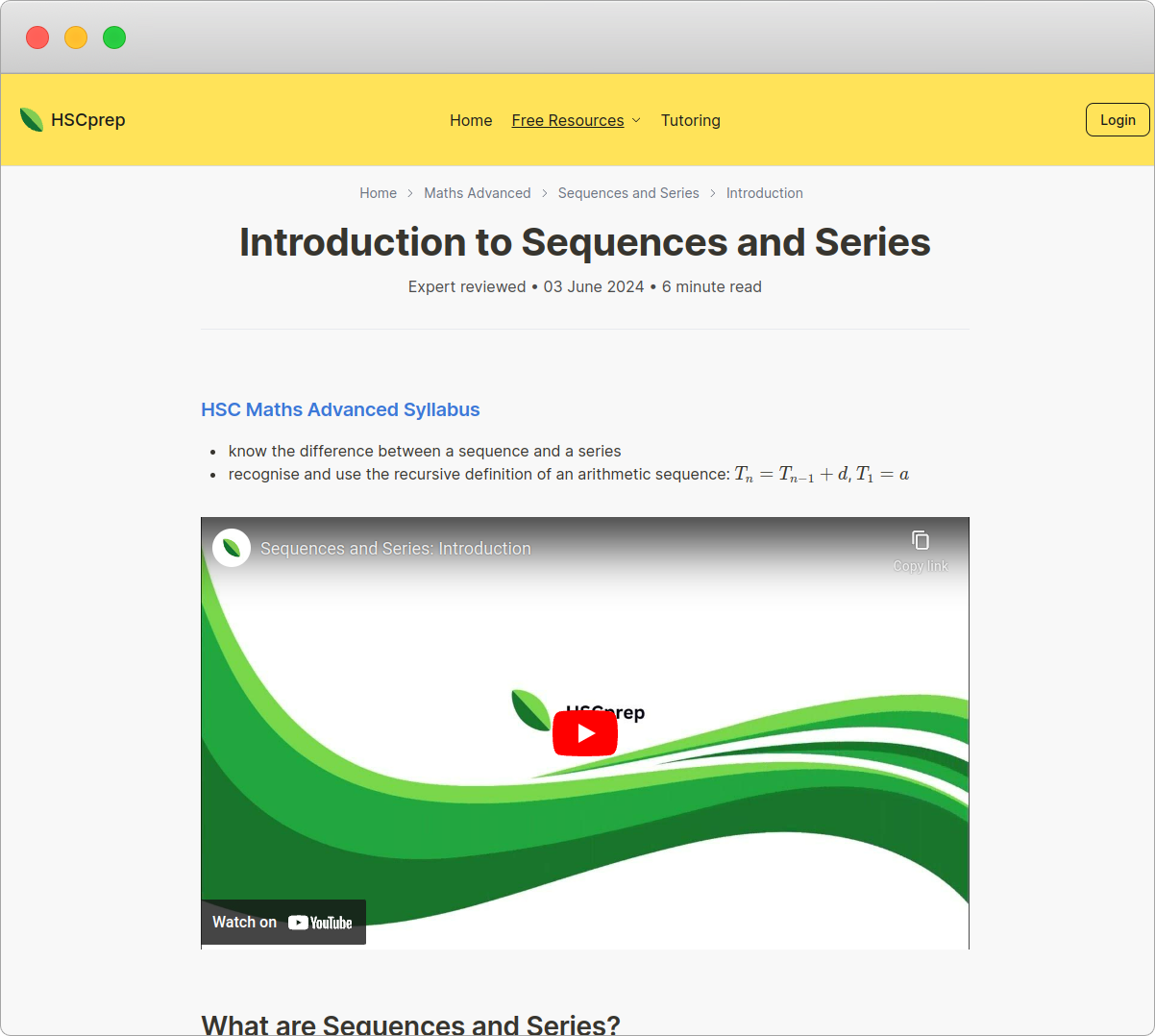This screenshot has width=1155, height=1036.
Task: Open the Sequences and Series breadcrumb level
Action: point(628,193)
